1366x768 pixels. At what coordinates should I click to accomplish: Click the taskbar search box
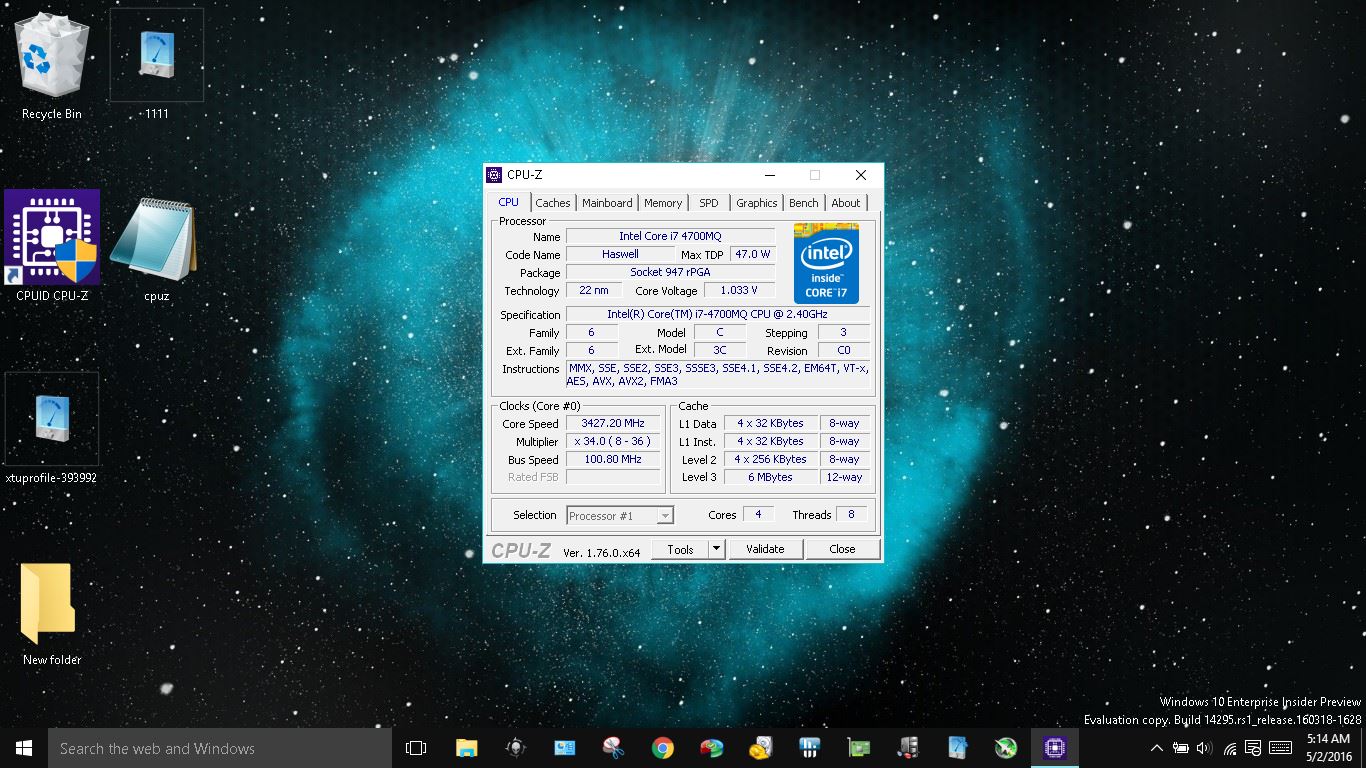(219, 748)
